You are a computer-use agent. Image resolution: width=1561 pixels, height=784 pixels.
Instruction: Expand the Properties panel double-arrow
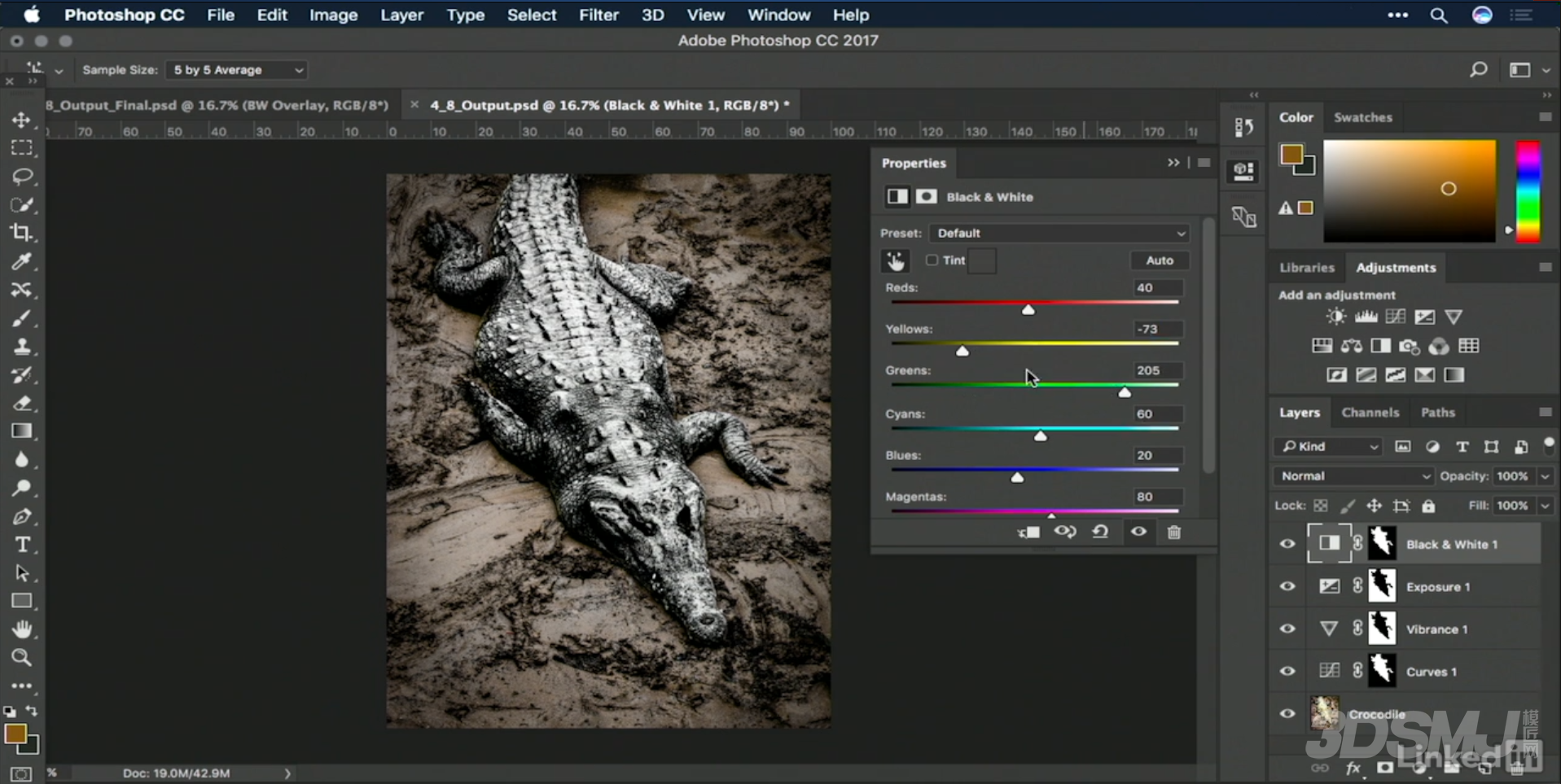click(x=1173, y=163)
